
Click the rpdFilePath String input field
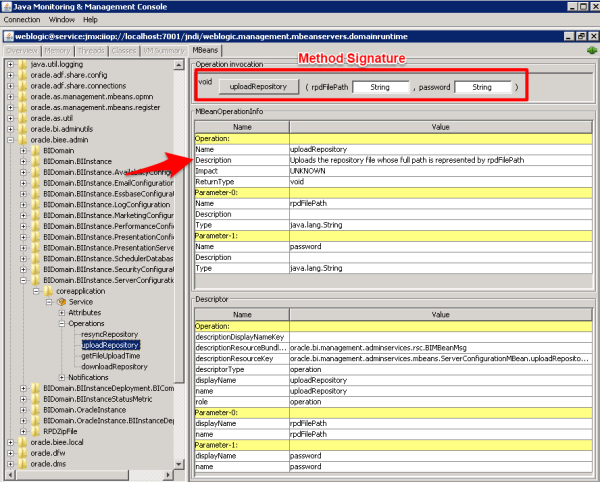pyautogui.click(x=380, y=87)
